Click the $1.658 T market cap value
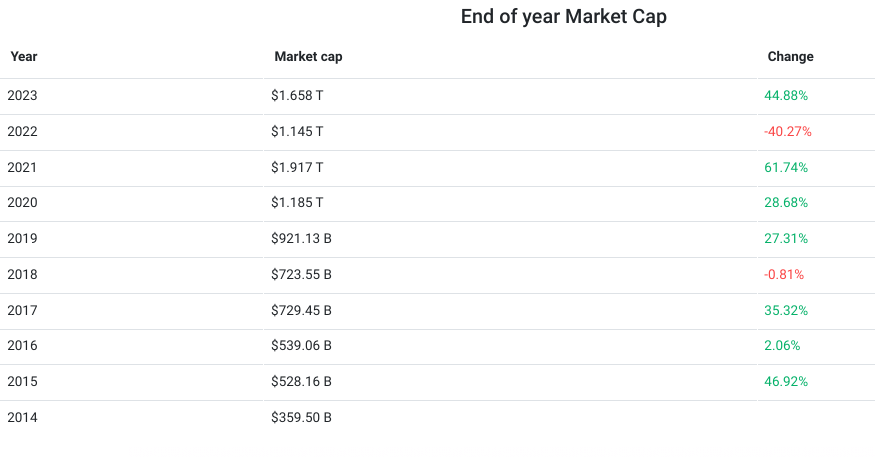The width and height of the screenshot is (875, 457). pos(297,96)
